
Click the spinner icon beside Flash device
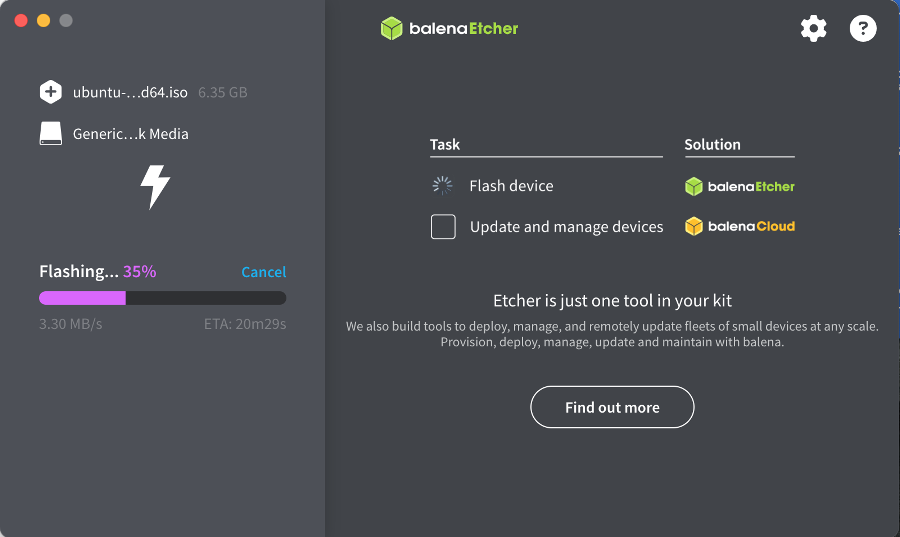tap(443, 185)
